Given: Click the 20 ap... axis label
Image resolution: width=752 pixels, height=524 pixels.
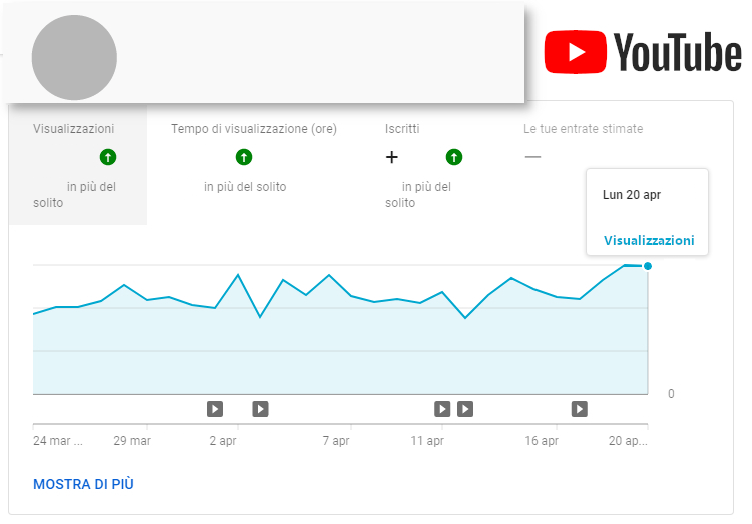Looking at the screenshot, I should pyautogui.click(x=628, y=441).
